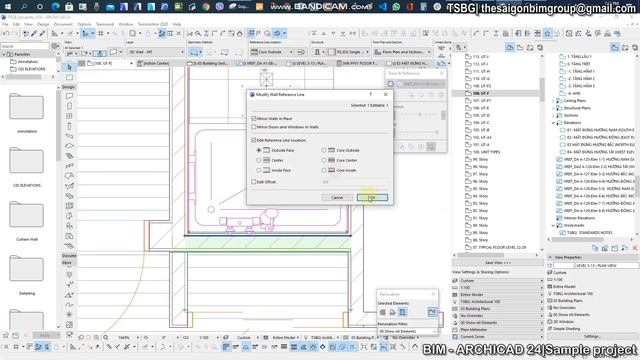Select 'Interior Elevations' in the right navigator

(x=579, y=218)
